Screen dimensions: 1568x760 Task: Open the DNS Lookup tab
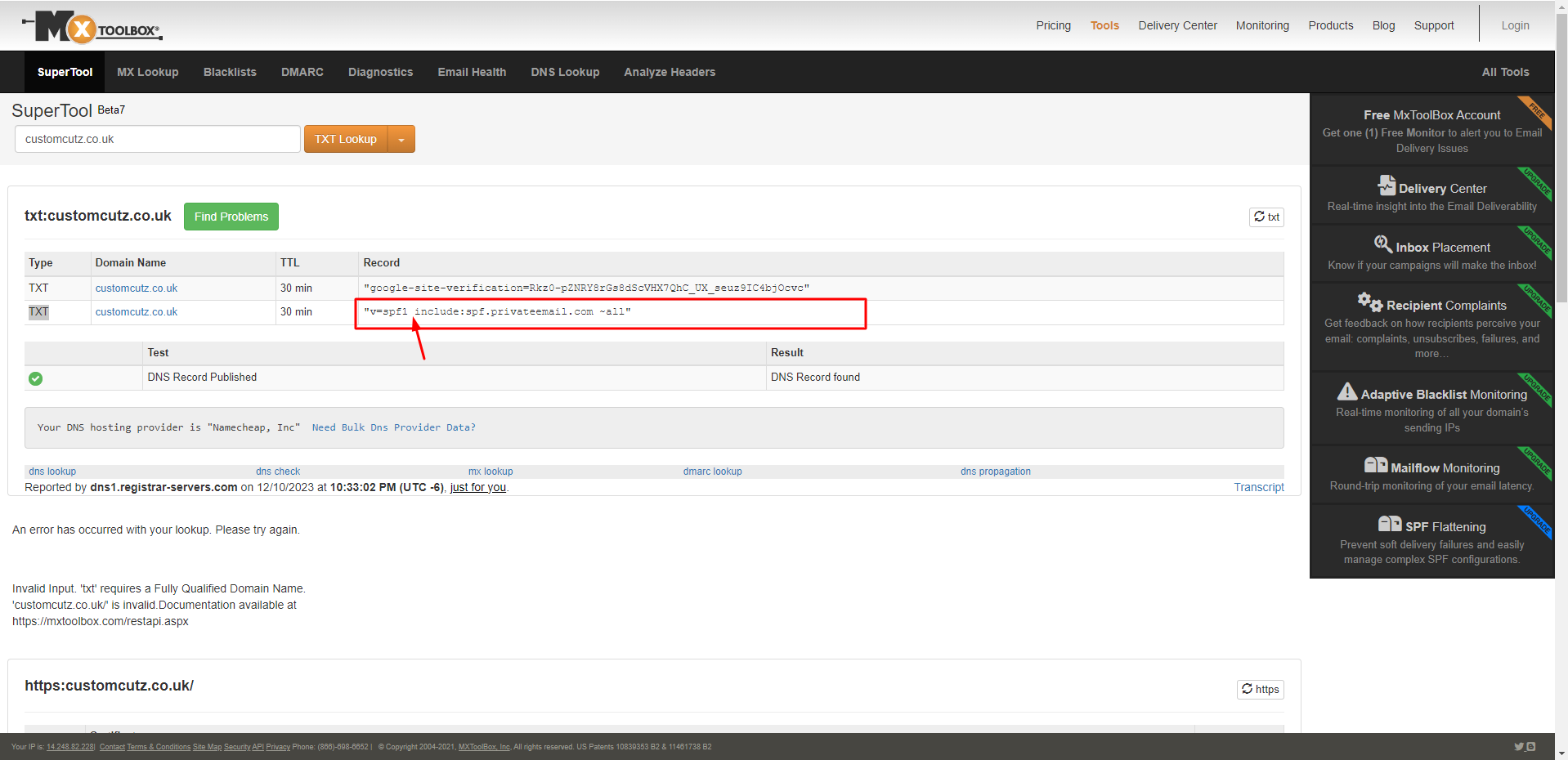[565, 72]
